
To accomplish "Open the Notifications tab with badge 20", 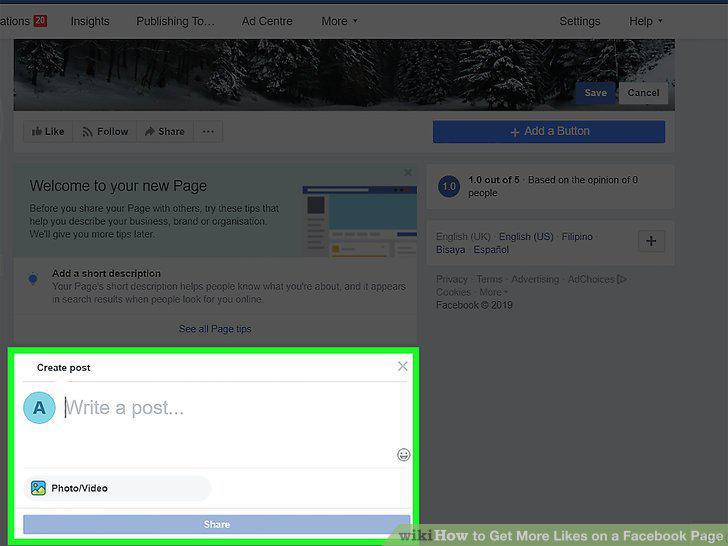I will click(x=23, y=21).
